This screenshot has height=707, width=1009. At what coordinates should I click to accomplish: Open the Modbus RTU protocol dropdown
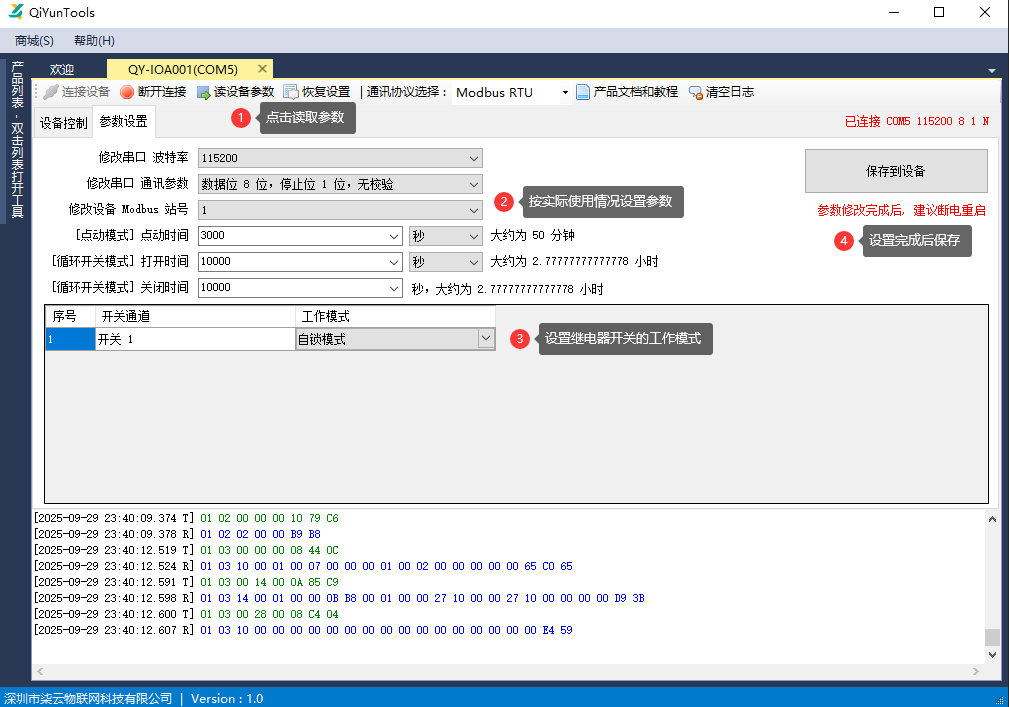pos(565,93)
